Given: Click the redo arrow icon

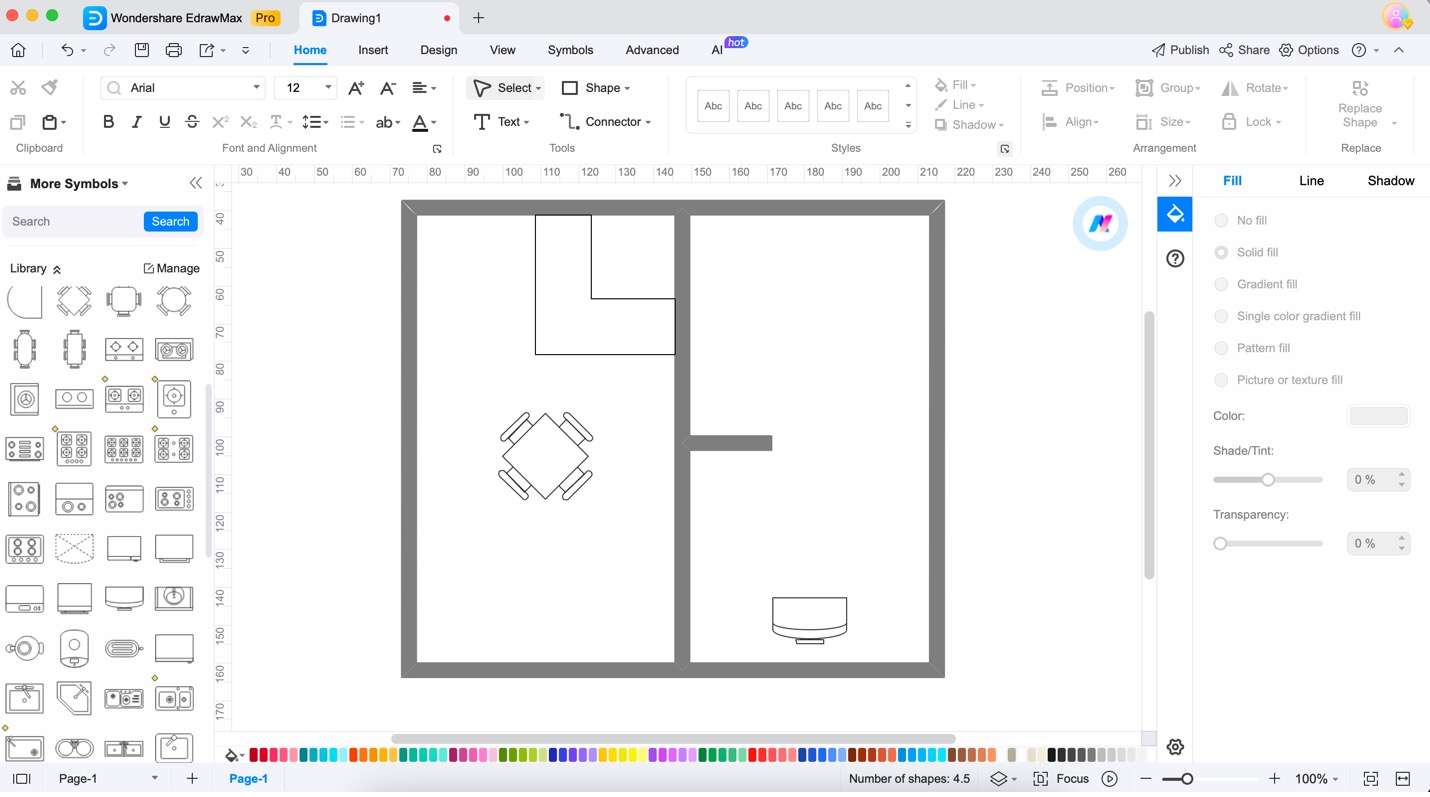Looking at the screenshot, I should 109,50.
